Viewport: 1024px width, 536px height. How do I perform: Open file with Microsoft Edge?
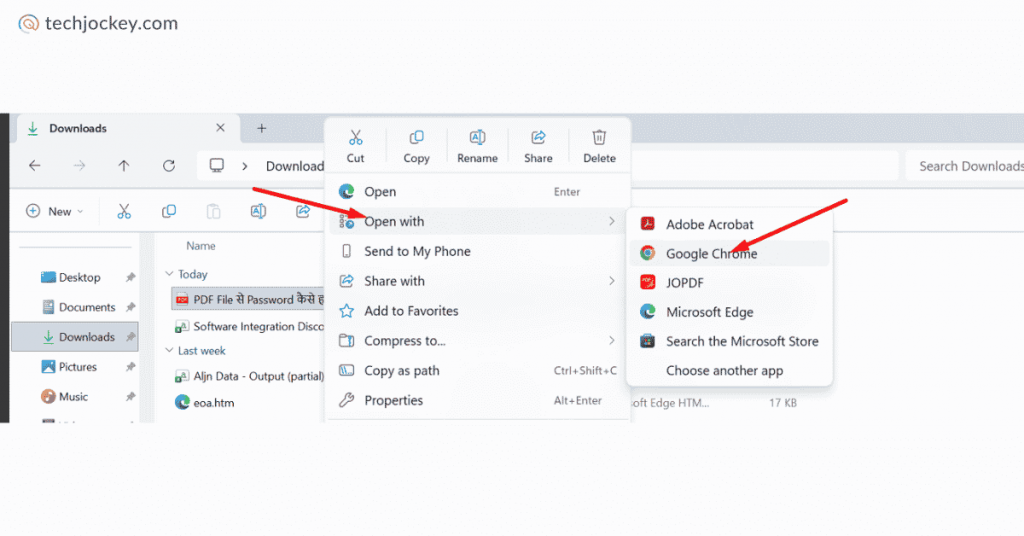pyautogui.click(x=729, y=312)
